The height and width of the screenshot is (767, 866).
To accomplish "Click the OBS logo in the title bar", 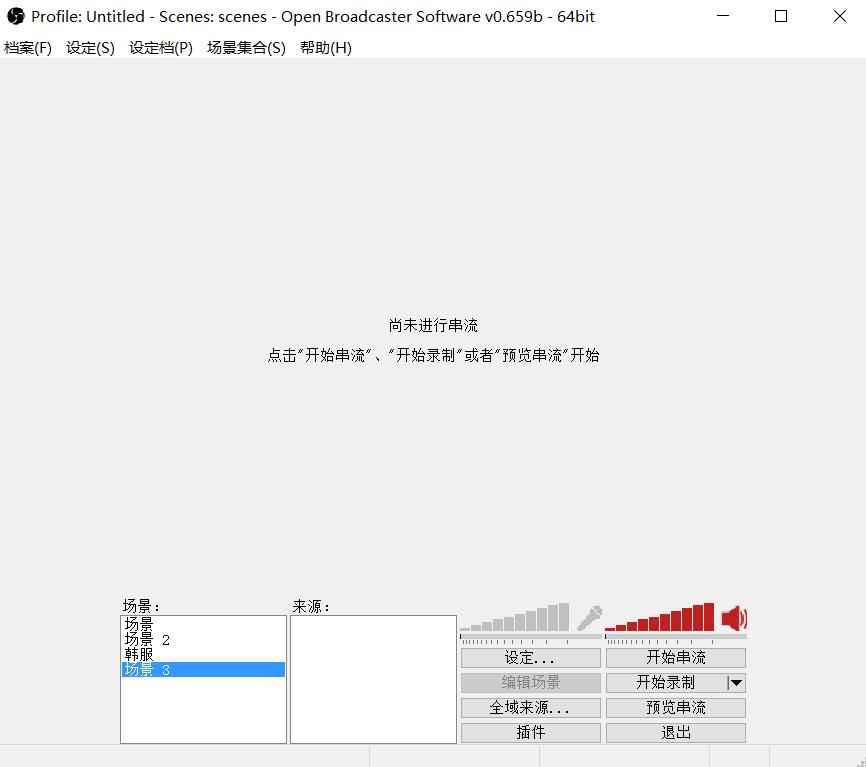I will point(14,16).
